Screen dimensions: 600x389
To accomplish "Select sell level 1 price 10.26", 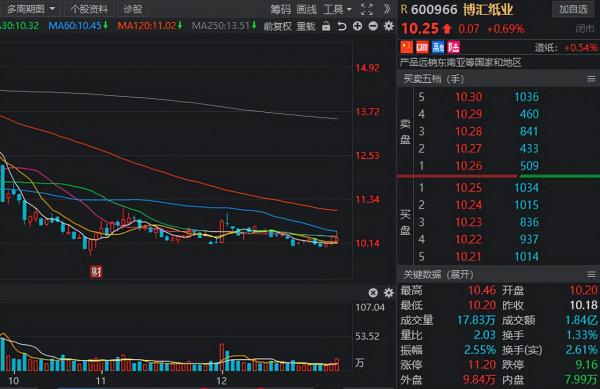I will pyautogui.click(x=469, y=166).
